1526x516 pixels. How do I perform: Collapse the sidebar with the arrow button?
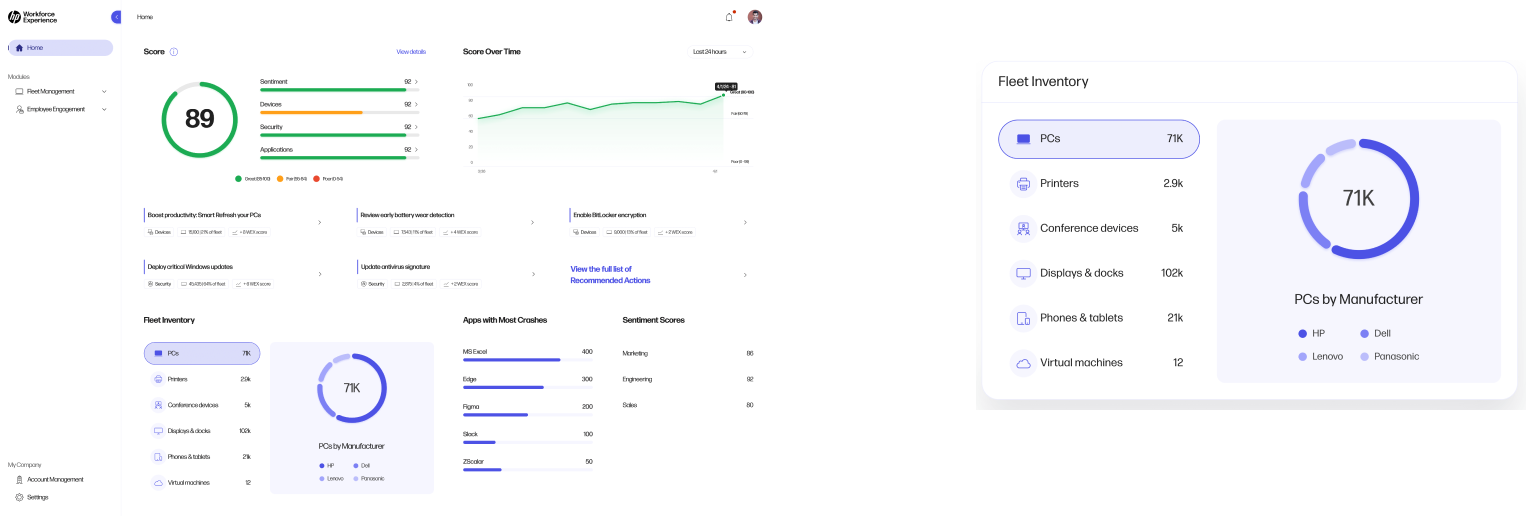click(x=116, y=17)
